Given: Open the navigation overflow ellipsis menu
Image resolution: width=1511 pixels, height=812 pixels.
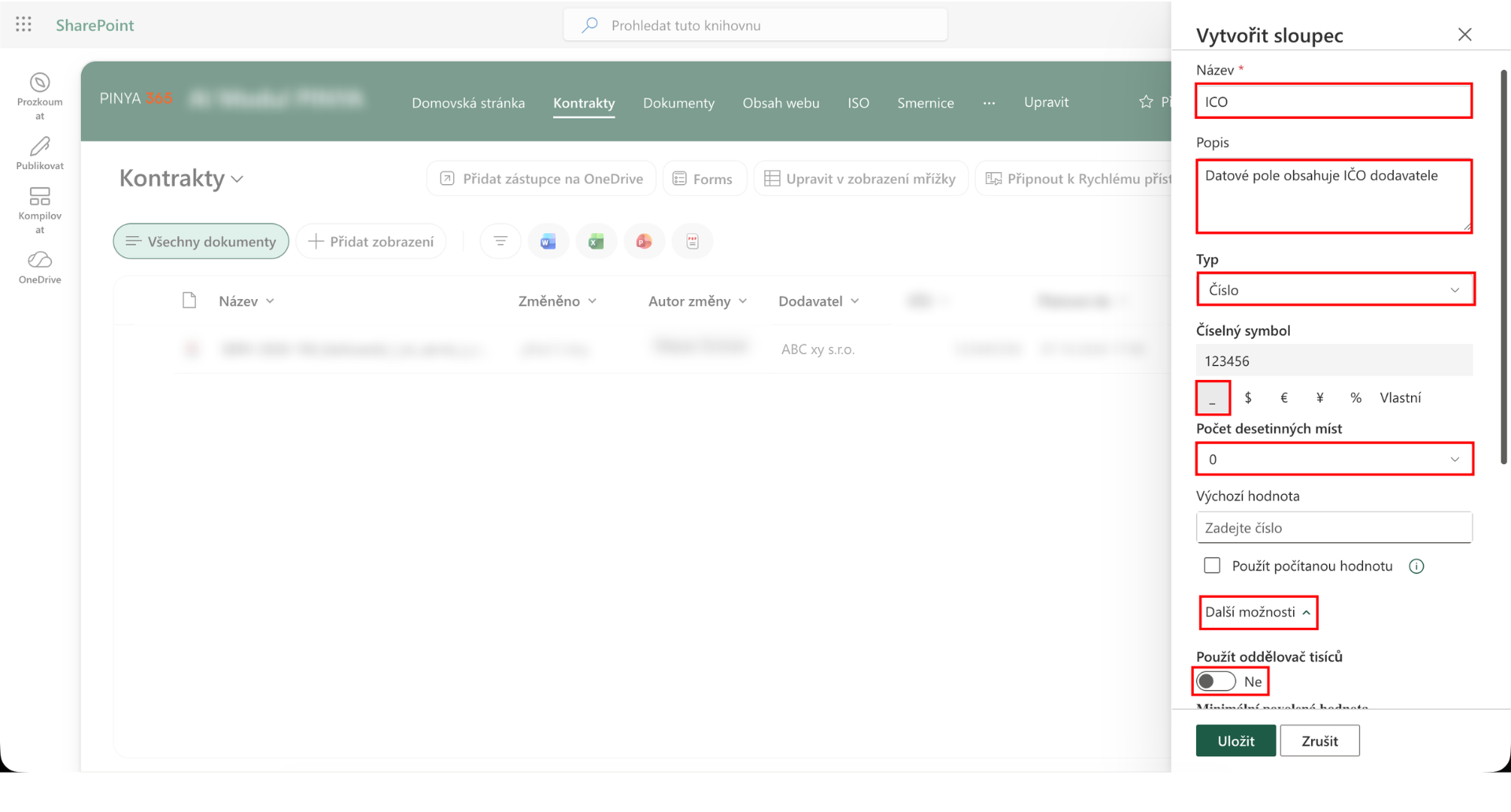Looking at the screenshot, I should click(x=989, y=102).
